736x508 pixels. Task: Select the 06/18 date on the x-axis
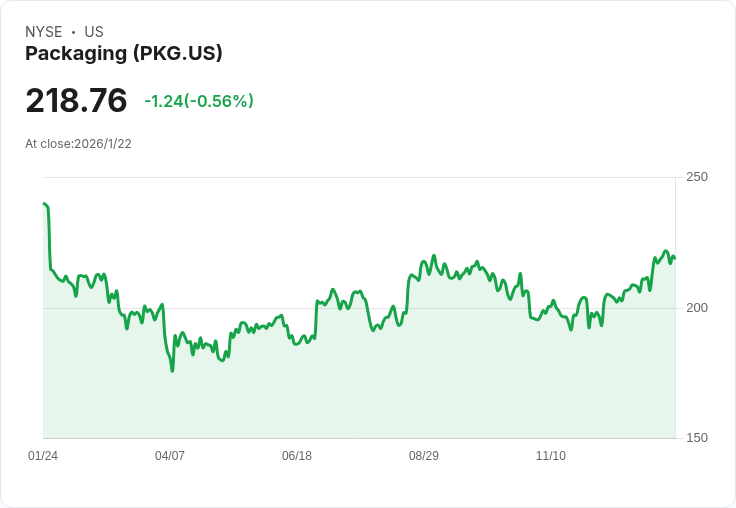coord(297,456)
